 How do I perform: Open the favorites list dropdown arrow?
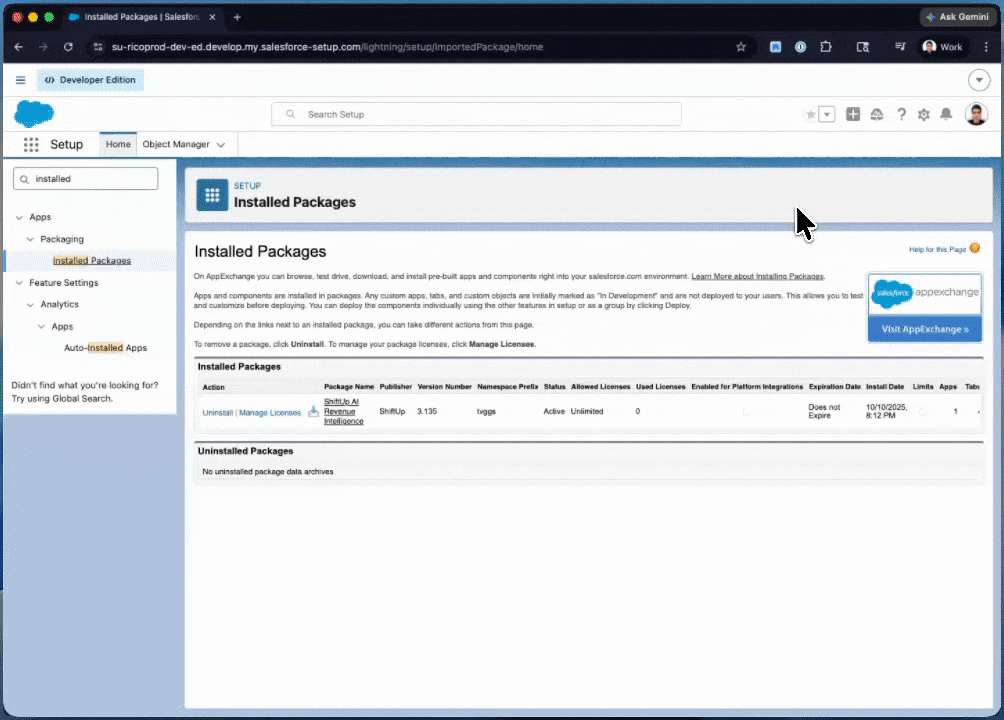(827, 115)
